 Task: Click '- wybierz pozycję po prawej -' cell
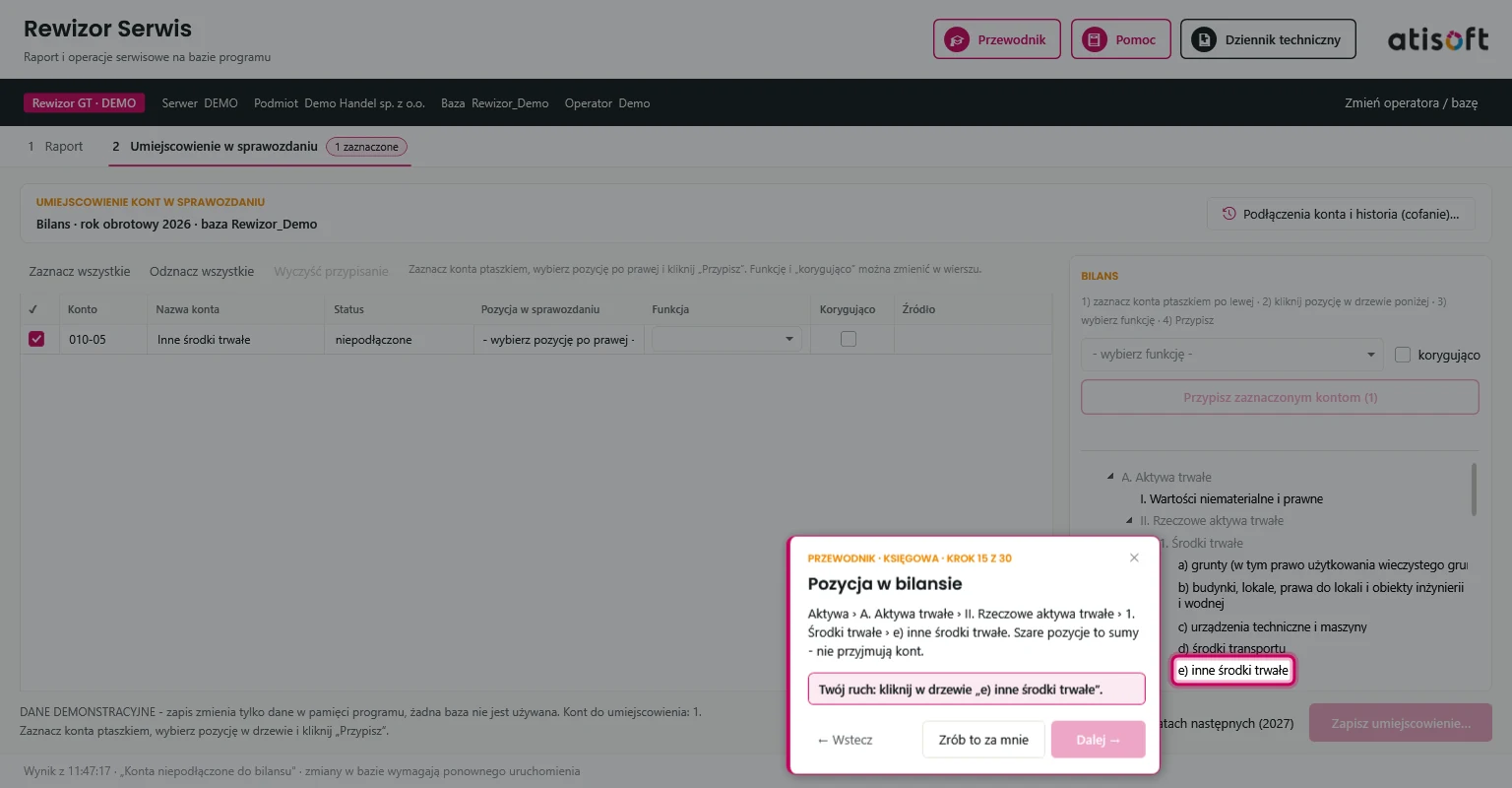tap(558, 339)
